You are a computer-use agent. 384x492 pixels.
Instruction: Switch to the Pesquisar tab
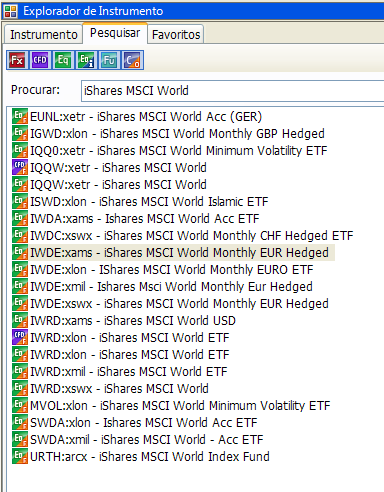115,33
